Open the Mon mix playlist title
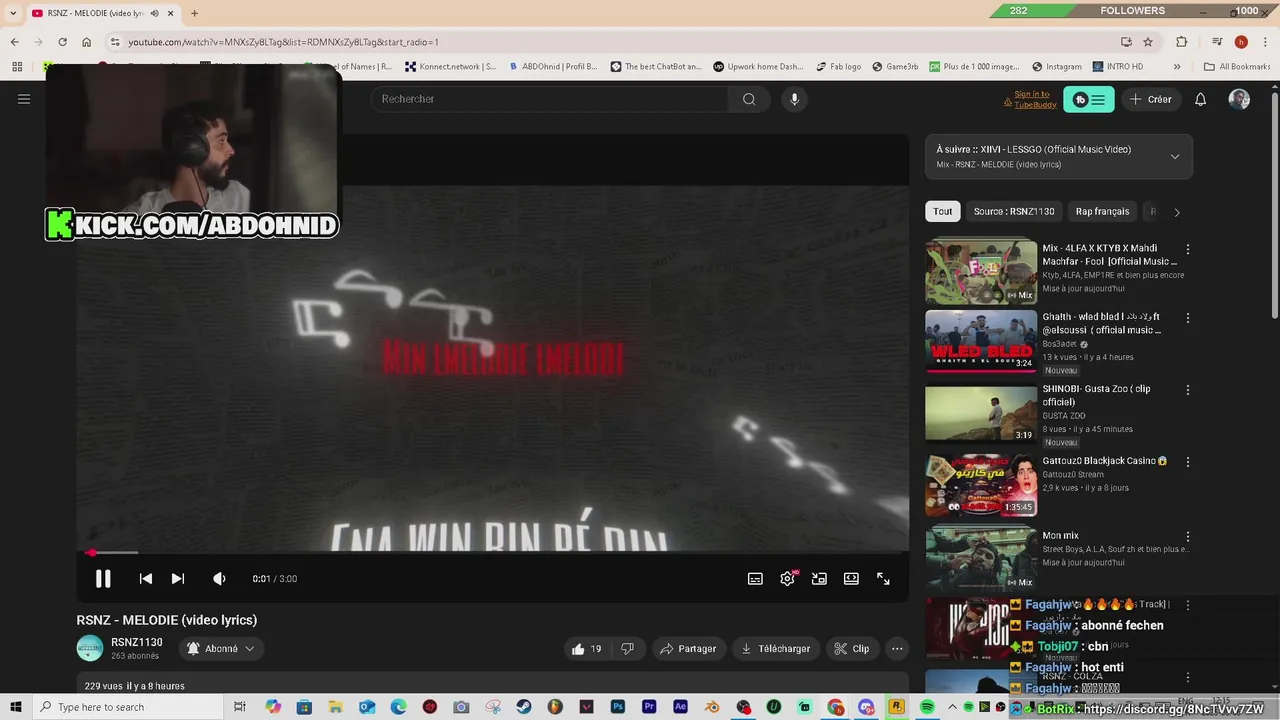Screen dimensions: 1280x720 [x=1060, y=536]
